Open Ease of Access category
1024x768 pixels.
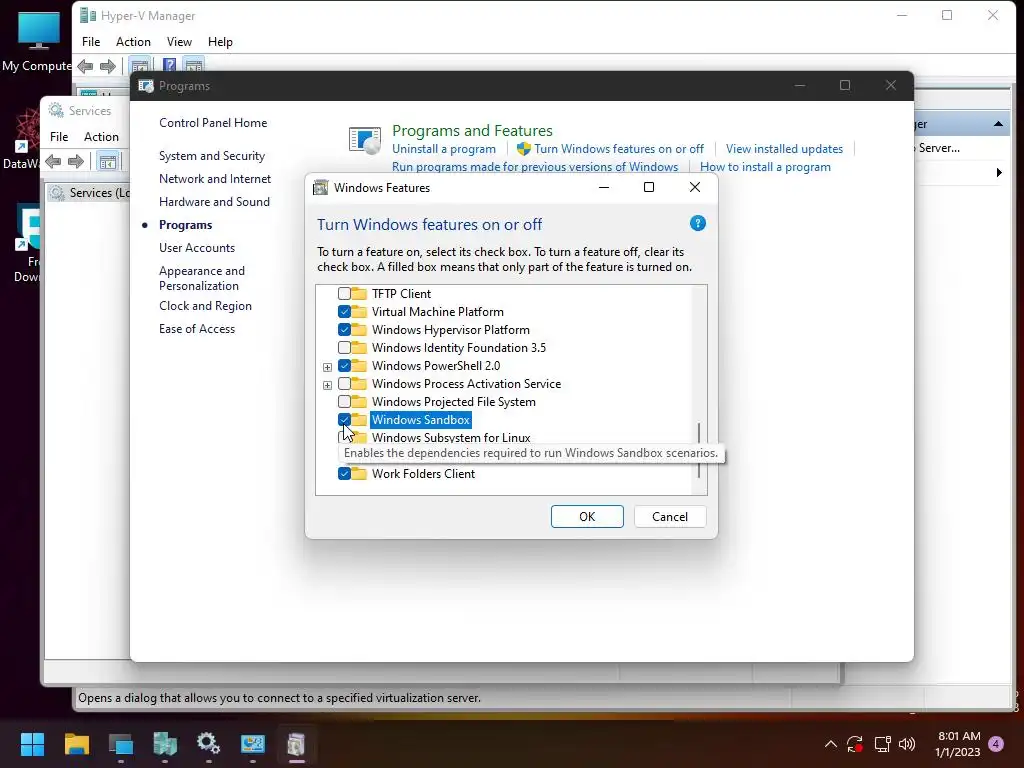(197, 328)
